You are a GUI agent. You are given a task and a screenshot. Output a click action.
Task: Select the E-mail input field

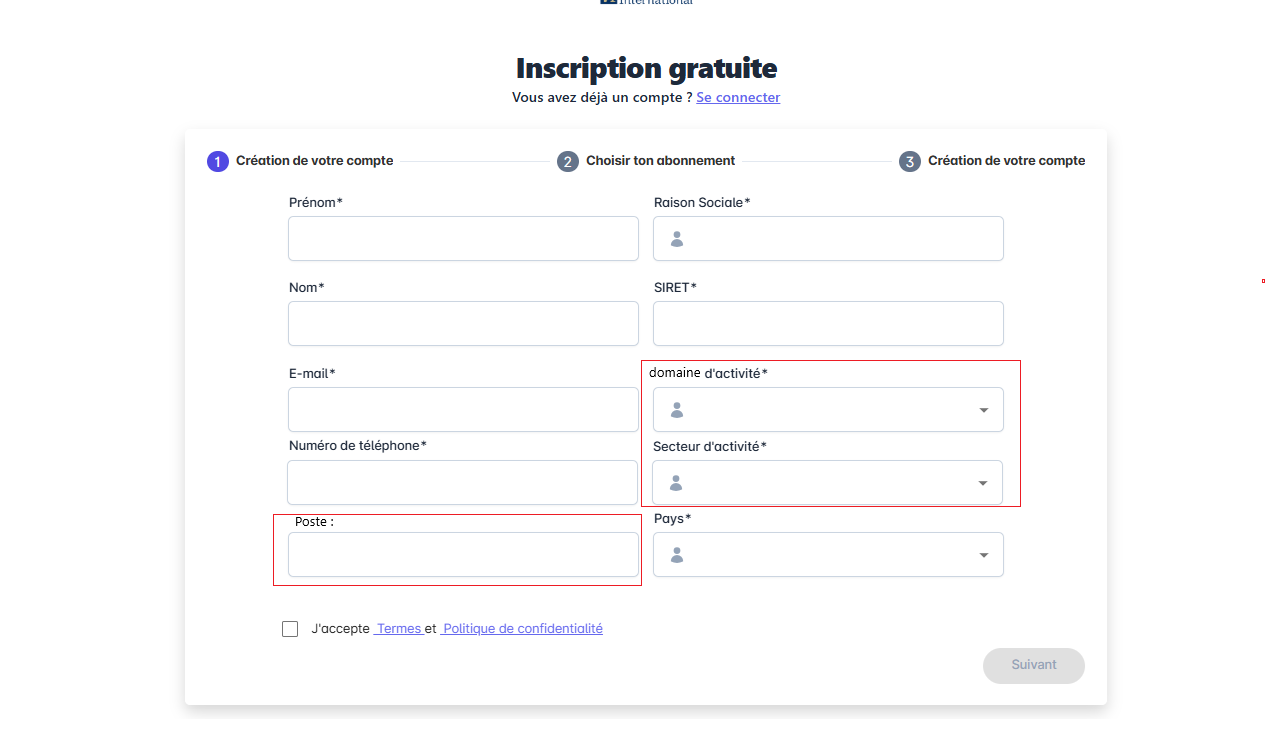tap(463, 410)
